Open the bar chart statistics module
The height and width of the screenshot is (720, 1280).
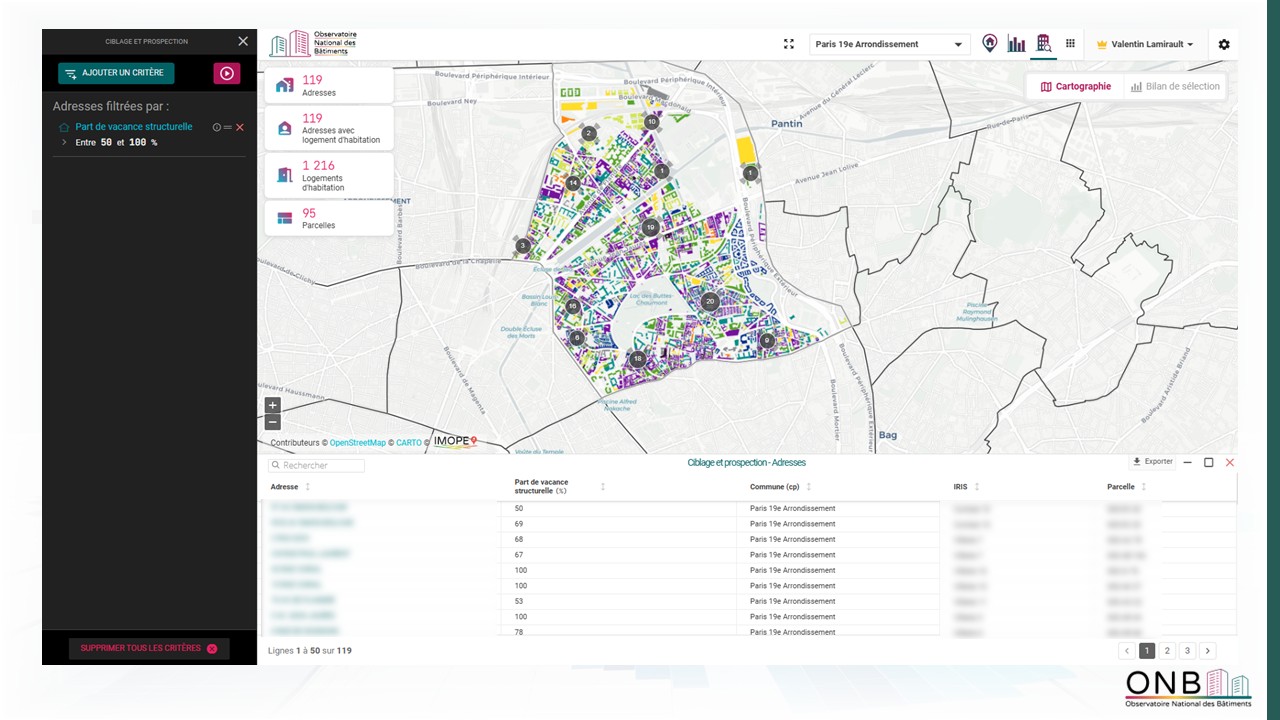click(1016, 44)
